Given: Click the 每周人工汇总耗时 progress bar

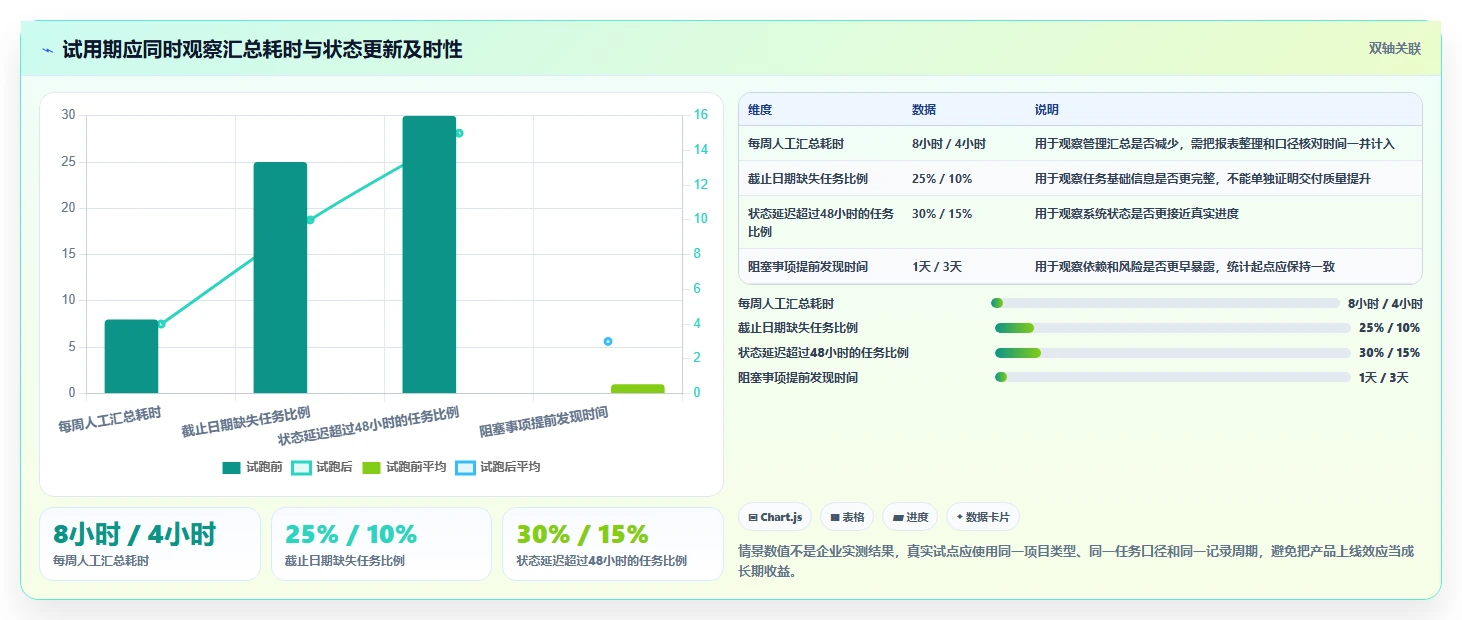Looking at the screenshot, I should [1165, 303].
